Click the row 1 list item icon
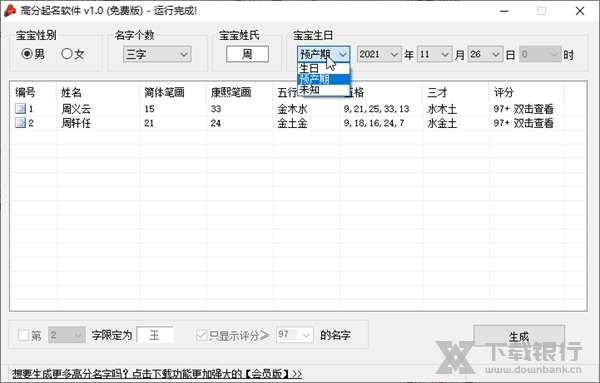Screen dimensions: 600x383 coord(20,109)
